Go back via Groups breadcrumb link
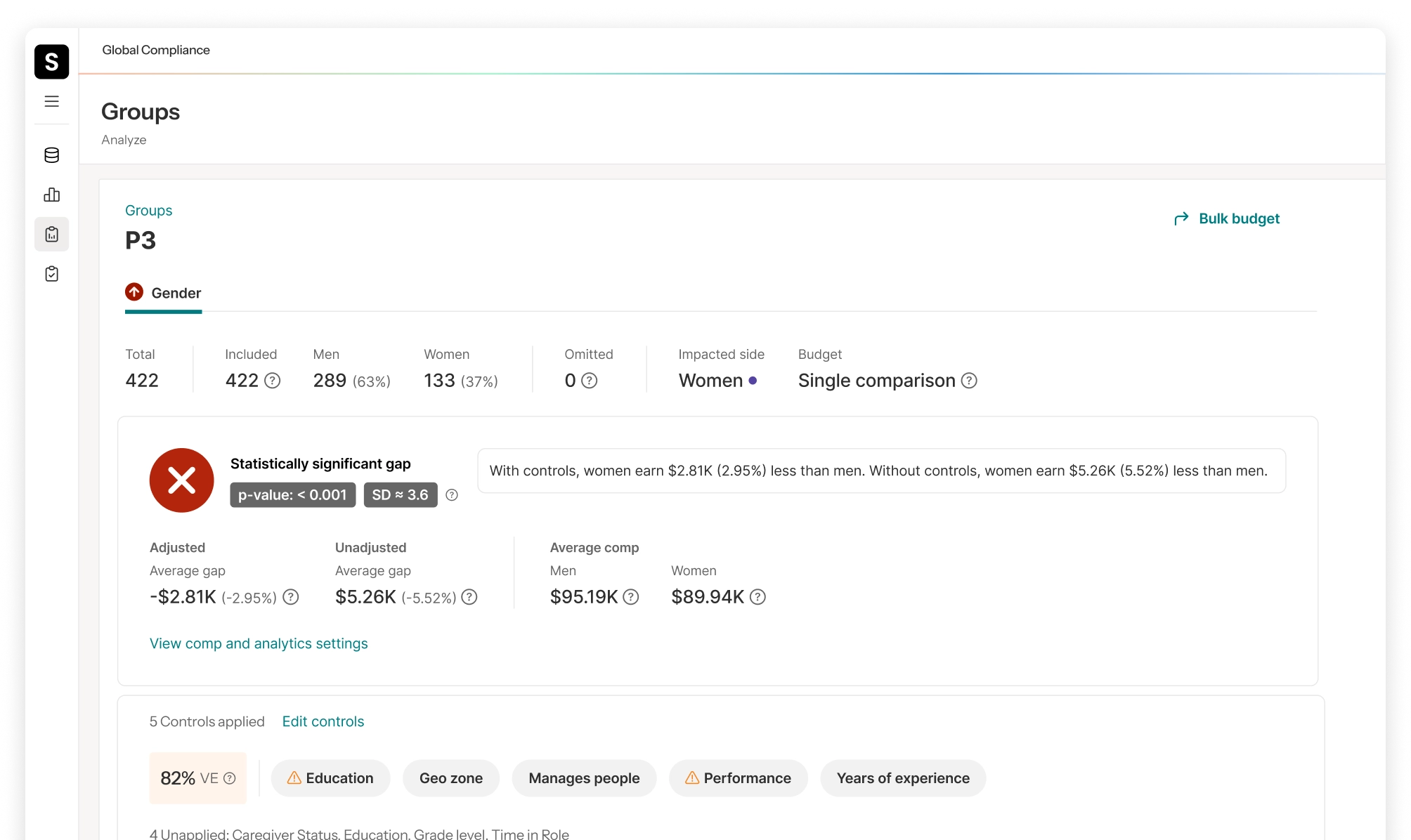Screen dimensions: 1411x840 click(149, 211)
